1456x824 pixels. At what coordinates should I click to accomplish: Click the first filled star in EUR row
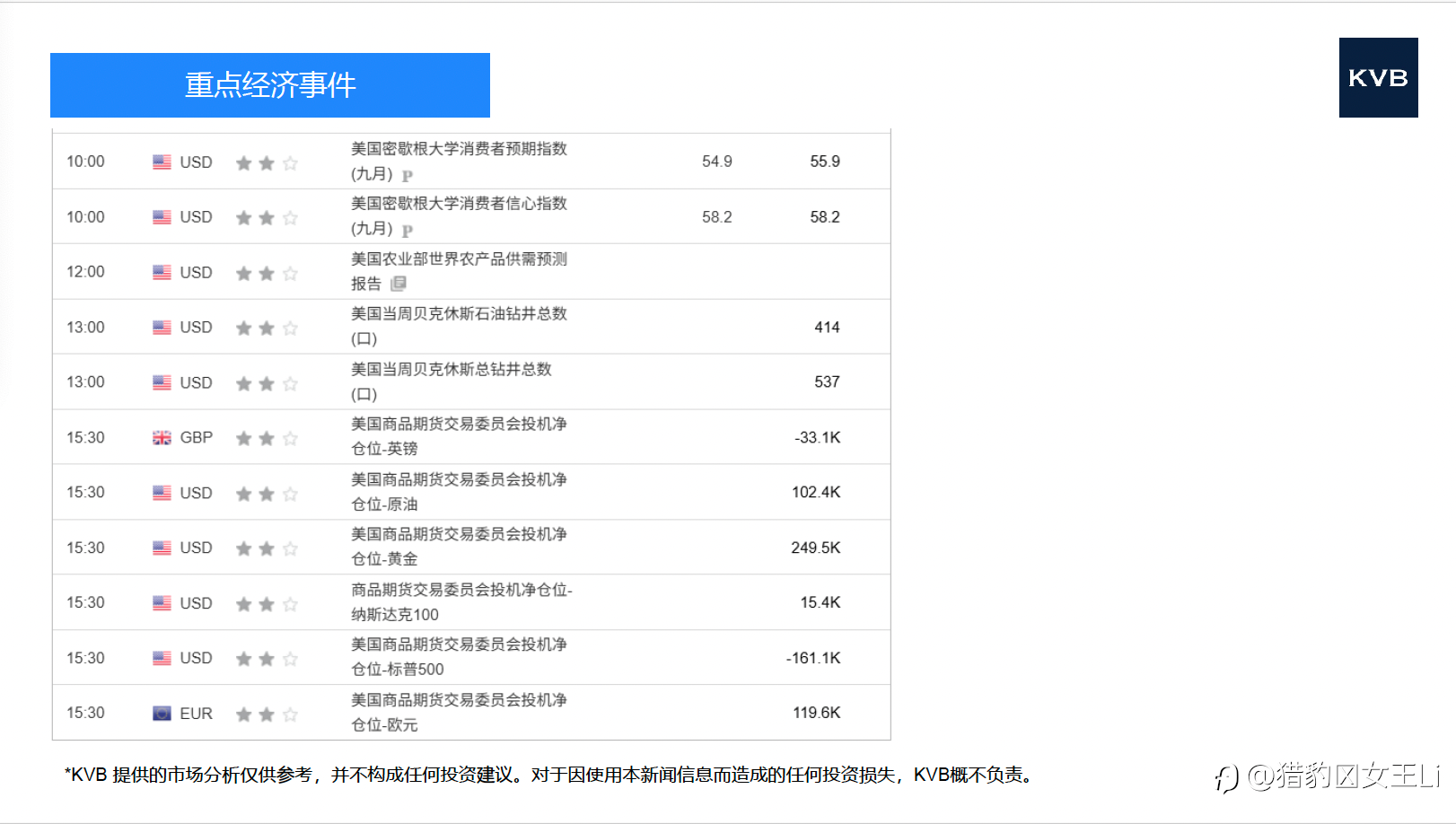(x=243, y=714)
